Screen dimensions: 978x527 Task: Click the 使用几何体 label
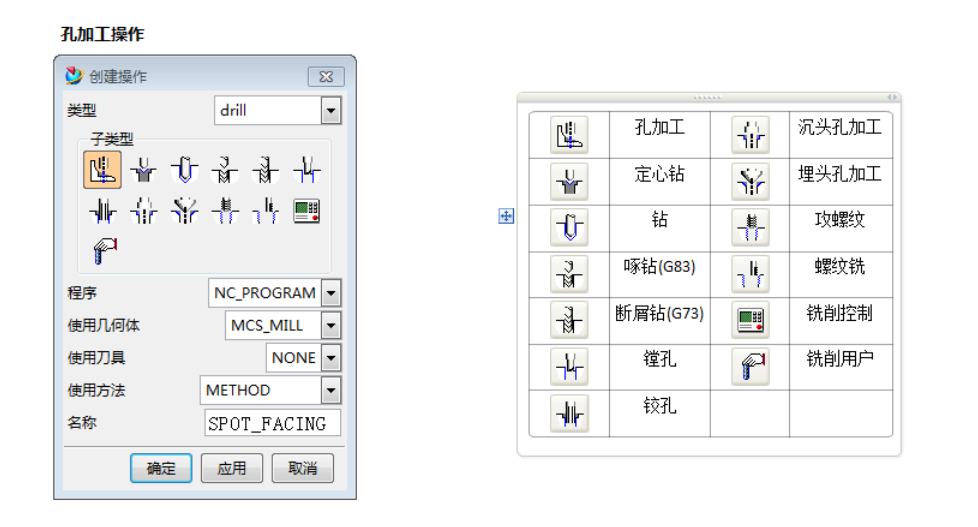[x=104, y=326]
